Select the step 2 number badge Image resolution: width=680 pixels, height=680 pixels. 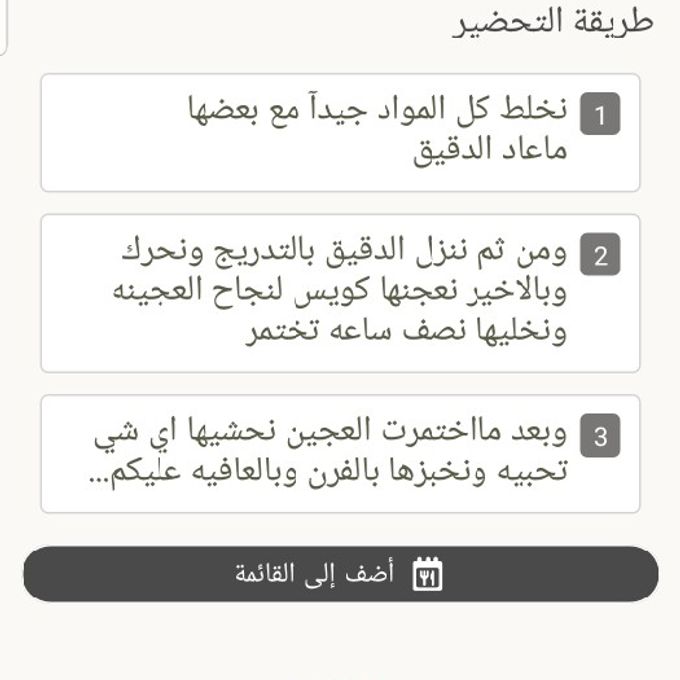(x=600, y=254)
